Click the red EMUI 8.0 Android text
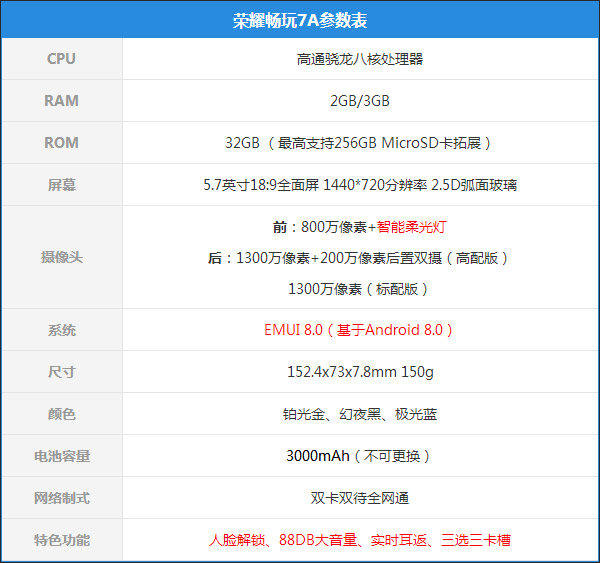 coord(359,330)
